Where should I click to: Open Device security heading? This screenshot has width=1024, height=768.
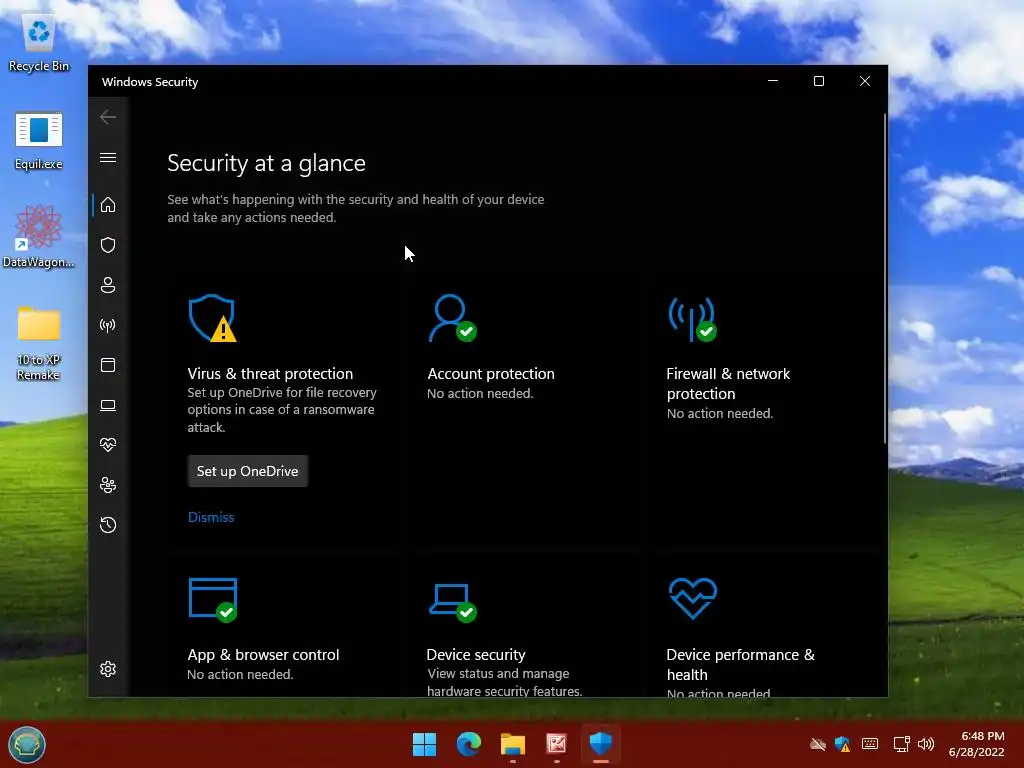pos(476,654)
